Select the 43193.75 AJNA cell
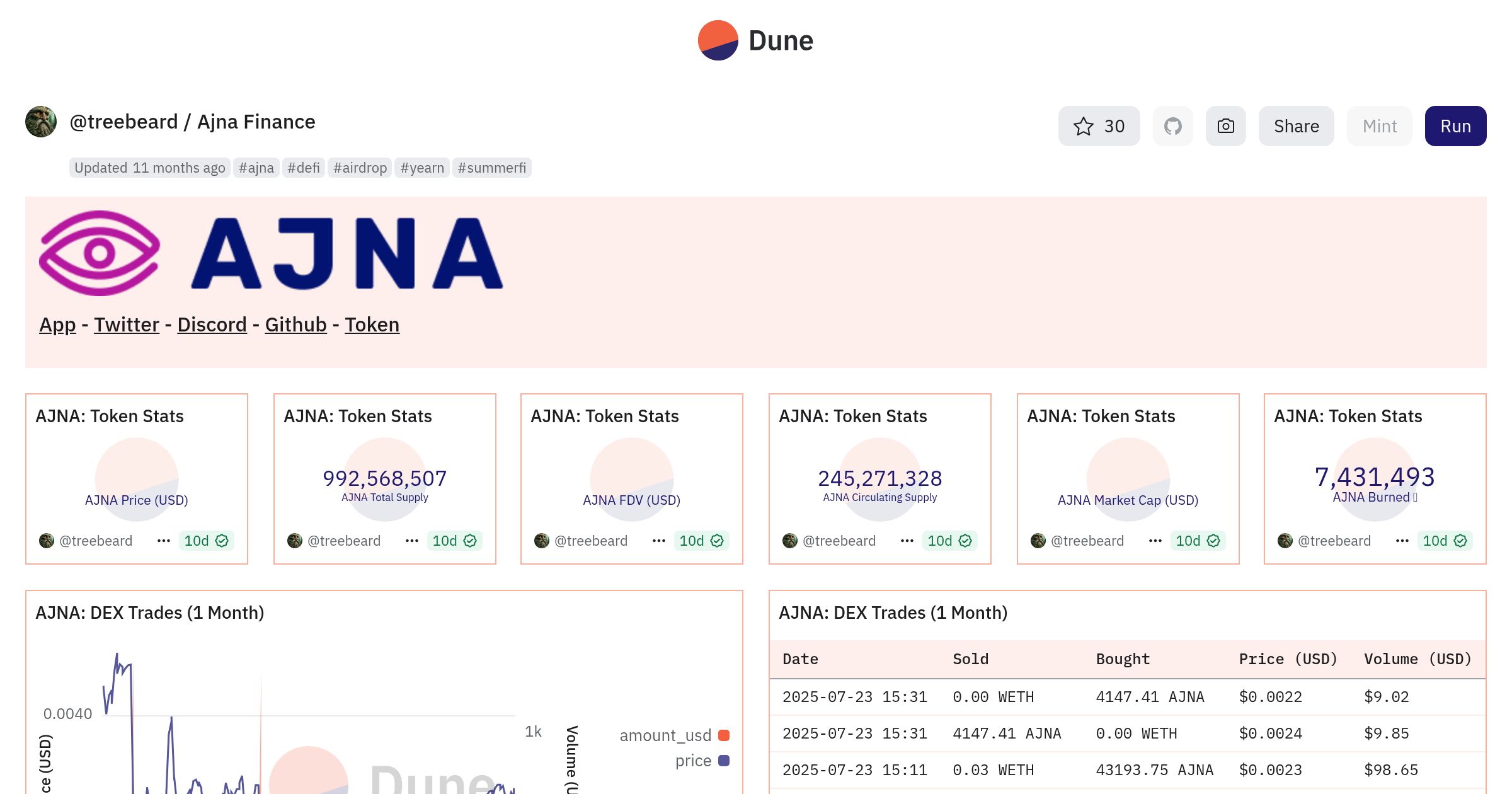The image size is (1512, 794). [x=1154, y=770]
